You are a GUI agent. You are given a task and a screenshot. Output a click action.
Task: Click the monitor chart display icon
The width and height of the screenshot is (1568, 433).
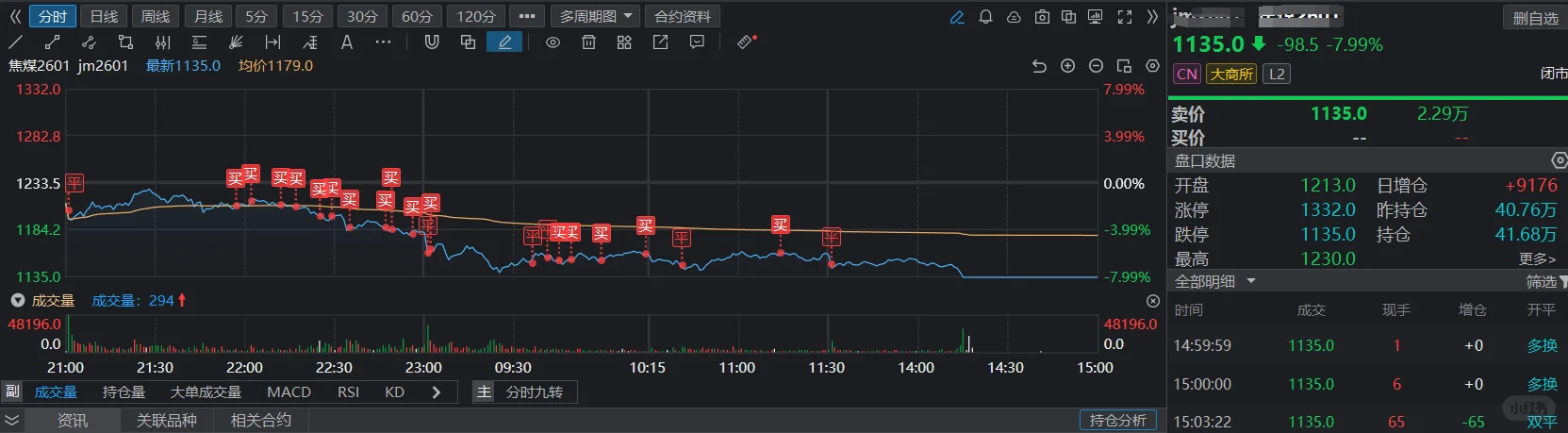click(1095, 17)
